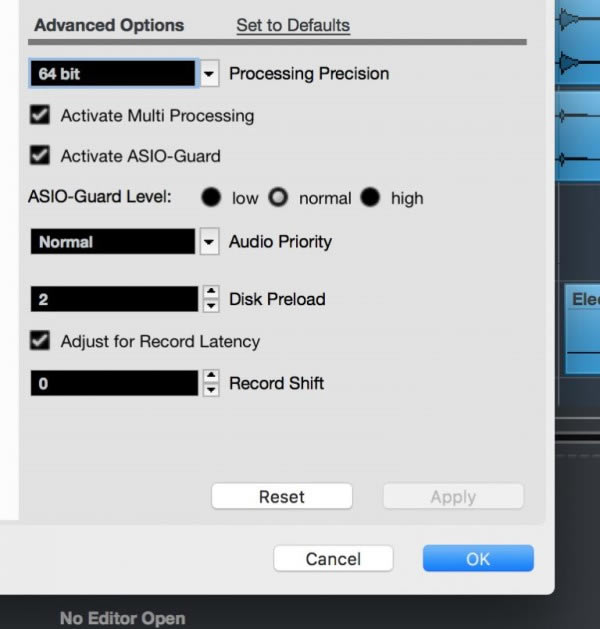Viewport: 600px width, 629px height.
Task: Click the Record Shift value field
Action: point(114,383)
